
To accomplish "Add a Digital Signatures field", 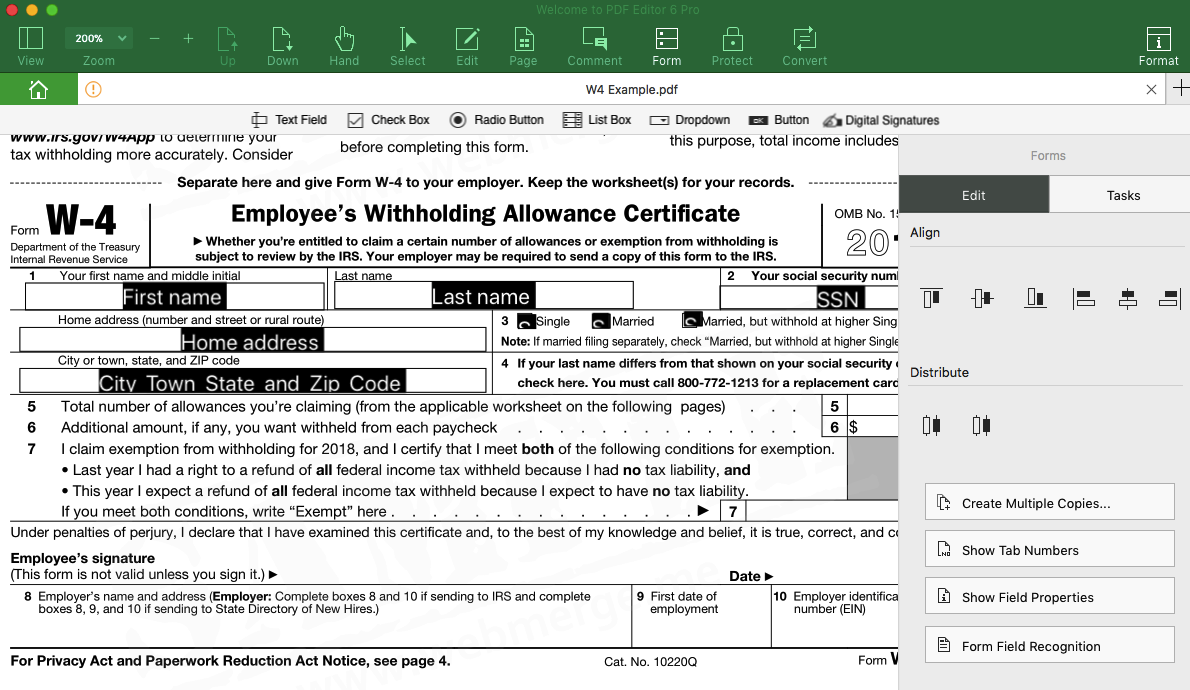I will tap(881, 120).
